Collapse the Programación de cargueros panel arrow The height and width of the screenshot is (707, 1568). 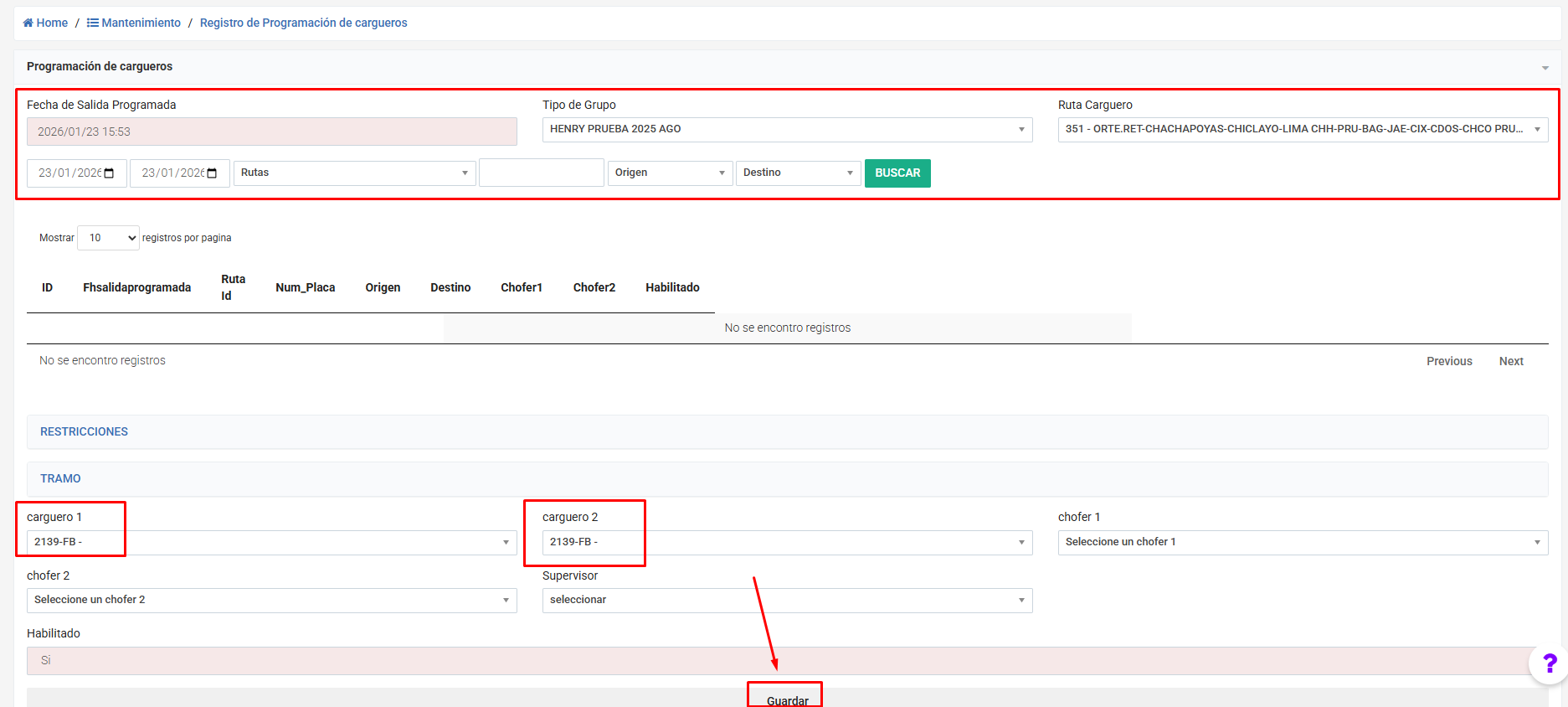click(1545, 68)
